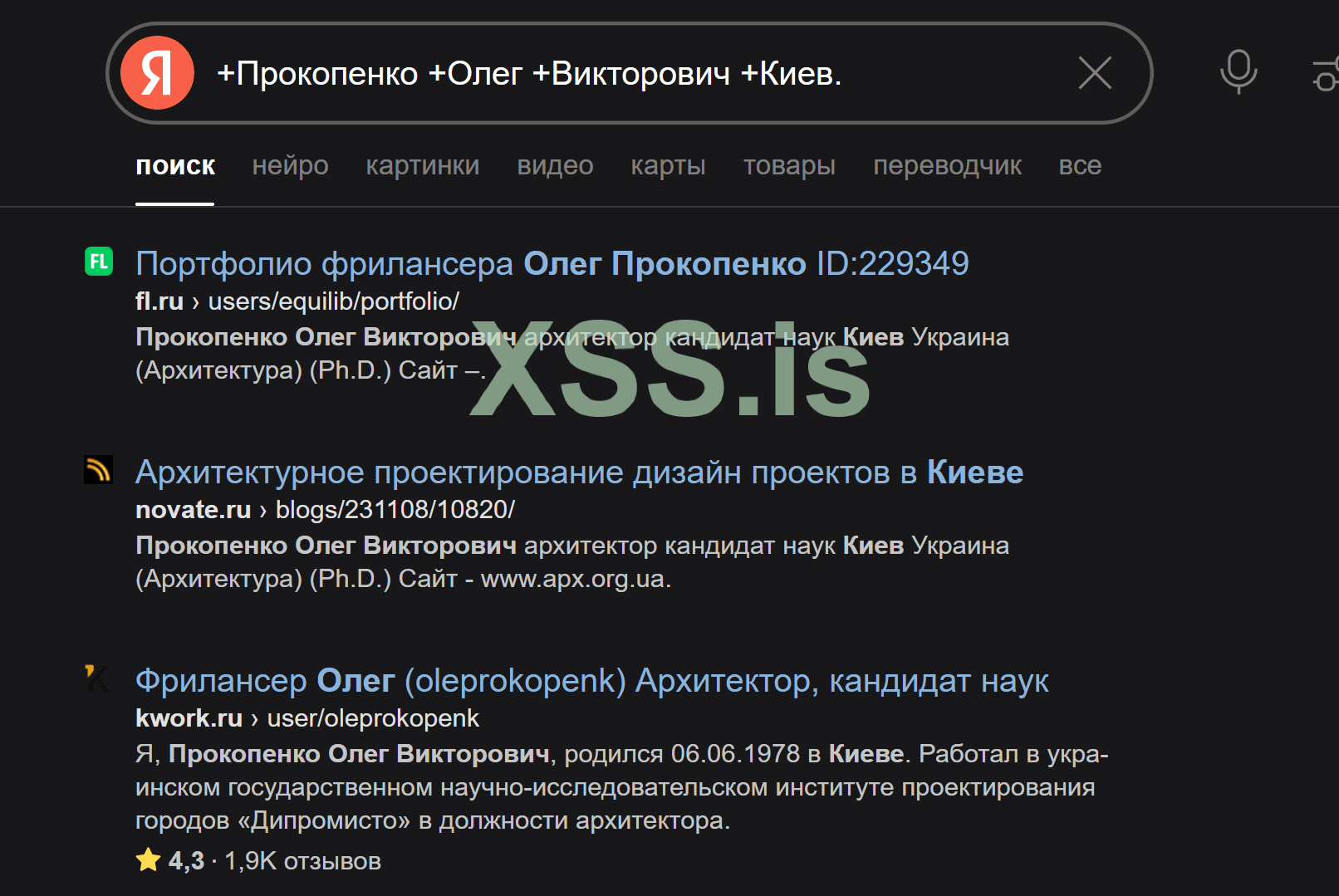Screen dimensions: 1339x896
Task: Open the Фрилансер Олег (oleprokopenk) result
Action: (591, 681)
